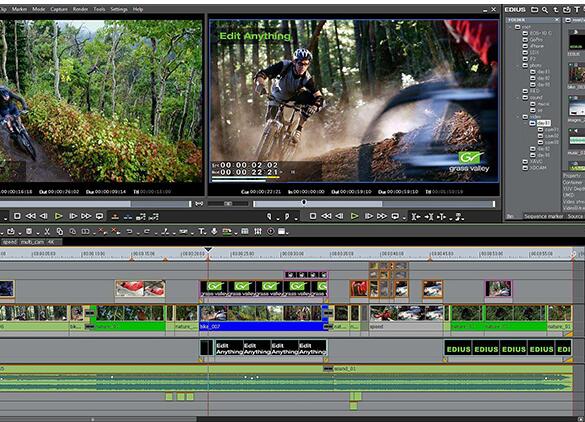Viewport: 585px width, 422px height.
Task: Click the export icon in recorder controls
Action: [x=459, y=216]
